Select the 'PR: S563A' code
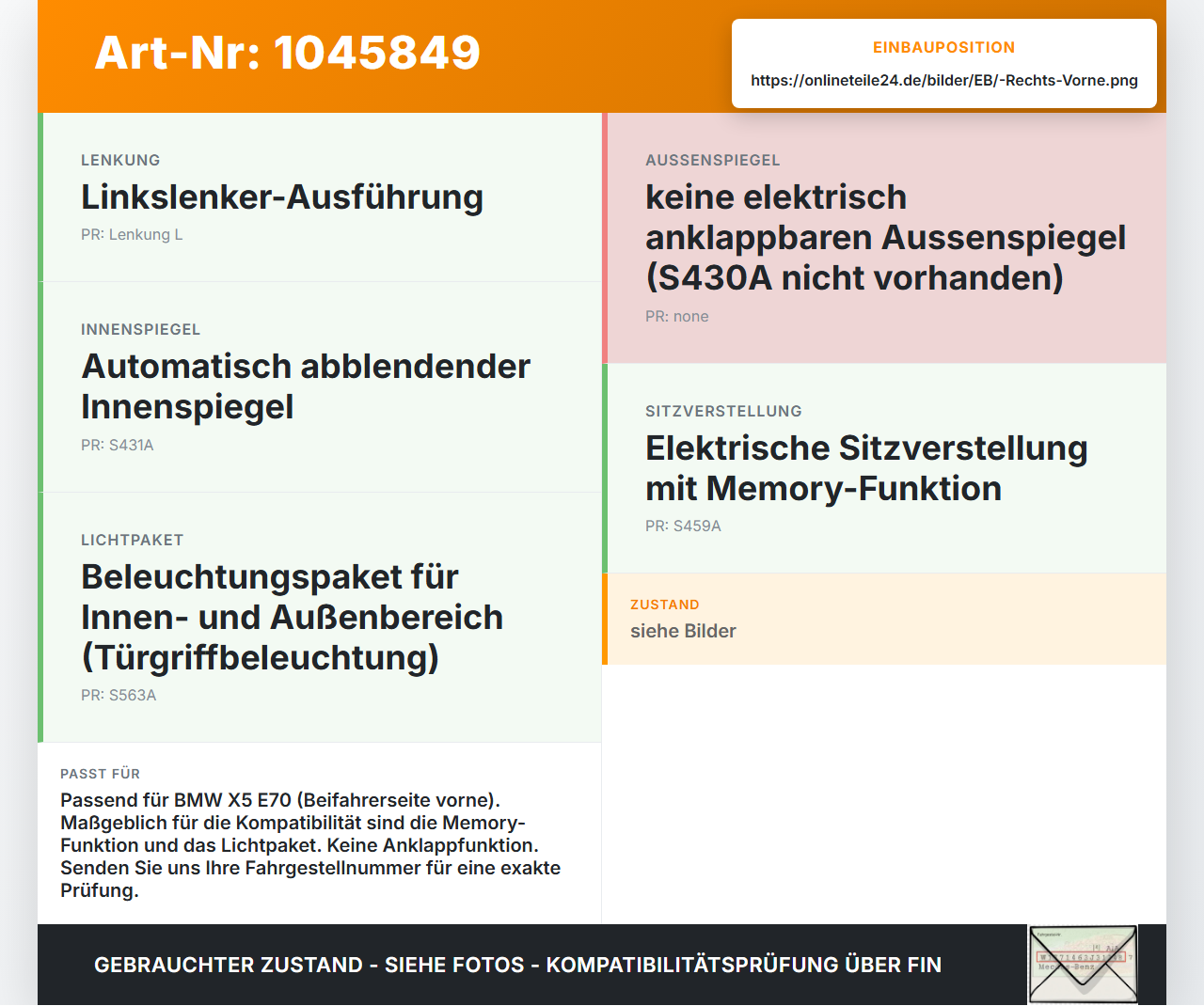The height and width of the screenshot is (1006, 1204). click(x=119, y=695)
